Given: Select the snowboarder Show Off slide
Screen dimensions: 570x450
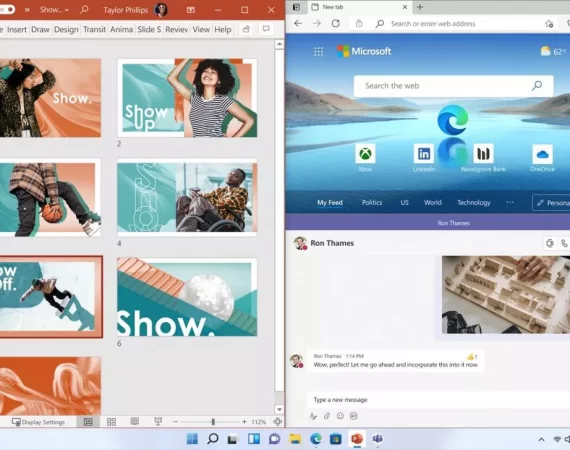Looking at the screenshot, I should point(51,297).
